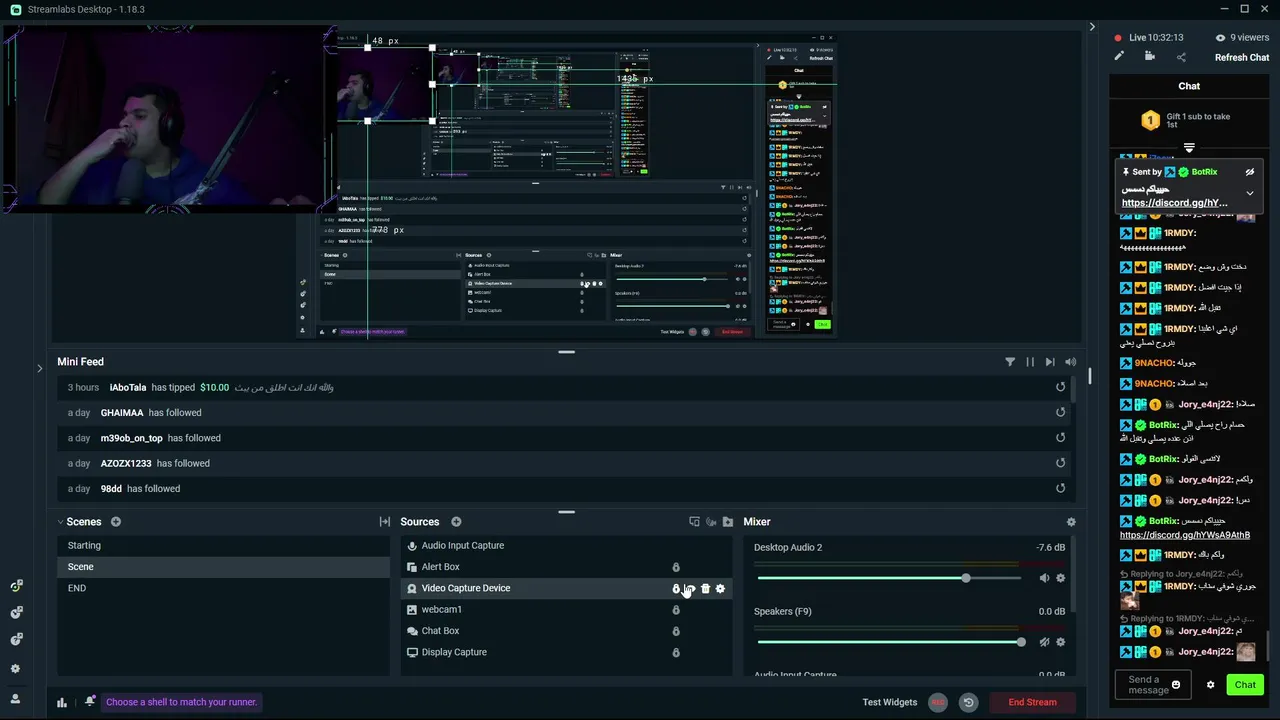Send message with green Chat button
Image resolution: width=1280 pixels, height=720 pixels.
tap(1245, 685)
